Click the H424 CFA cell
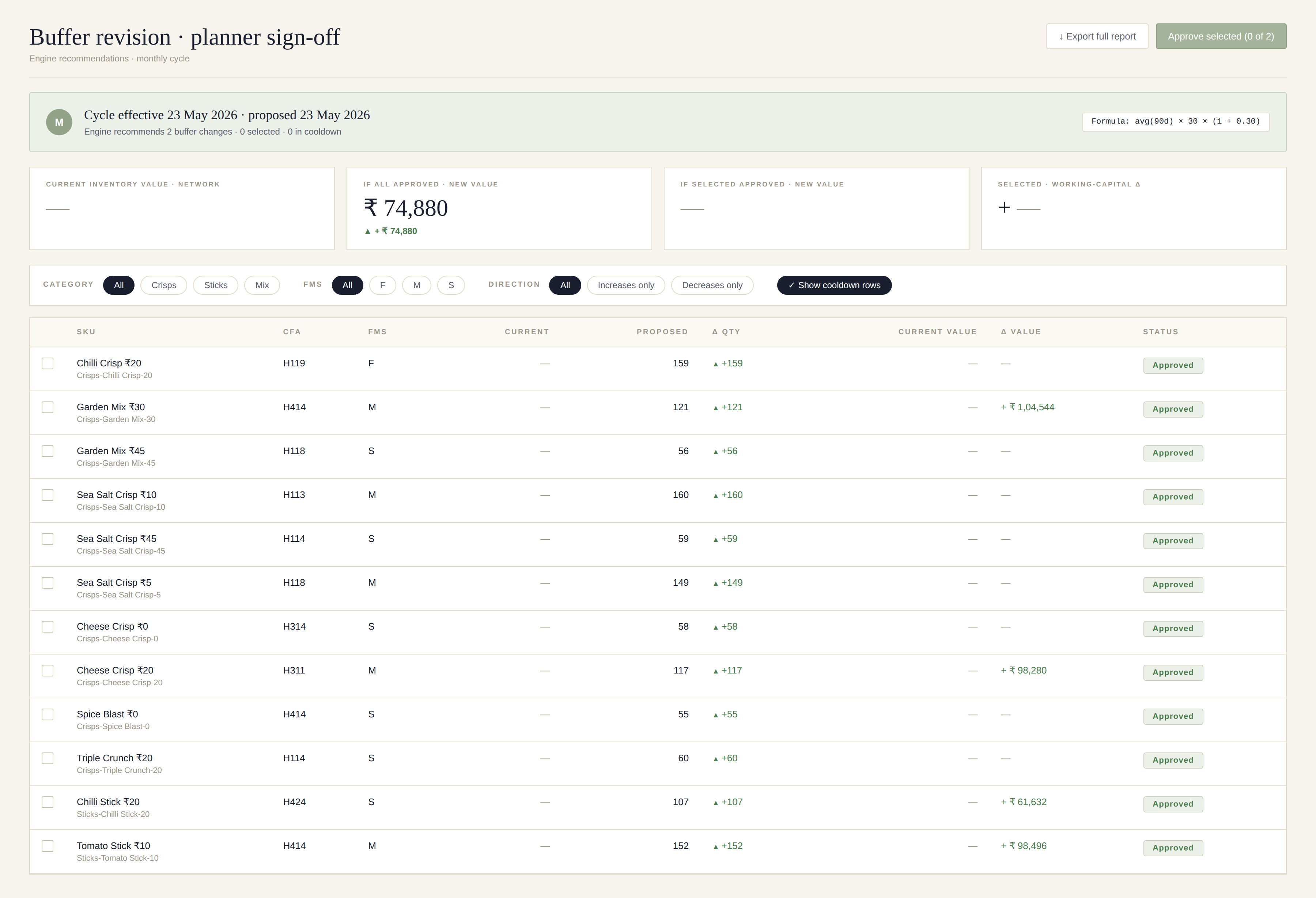 [x=295, y=802]
